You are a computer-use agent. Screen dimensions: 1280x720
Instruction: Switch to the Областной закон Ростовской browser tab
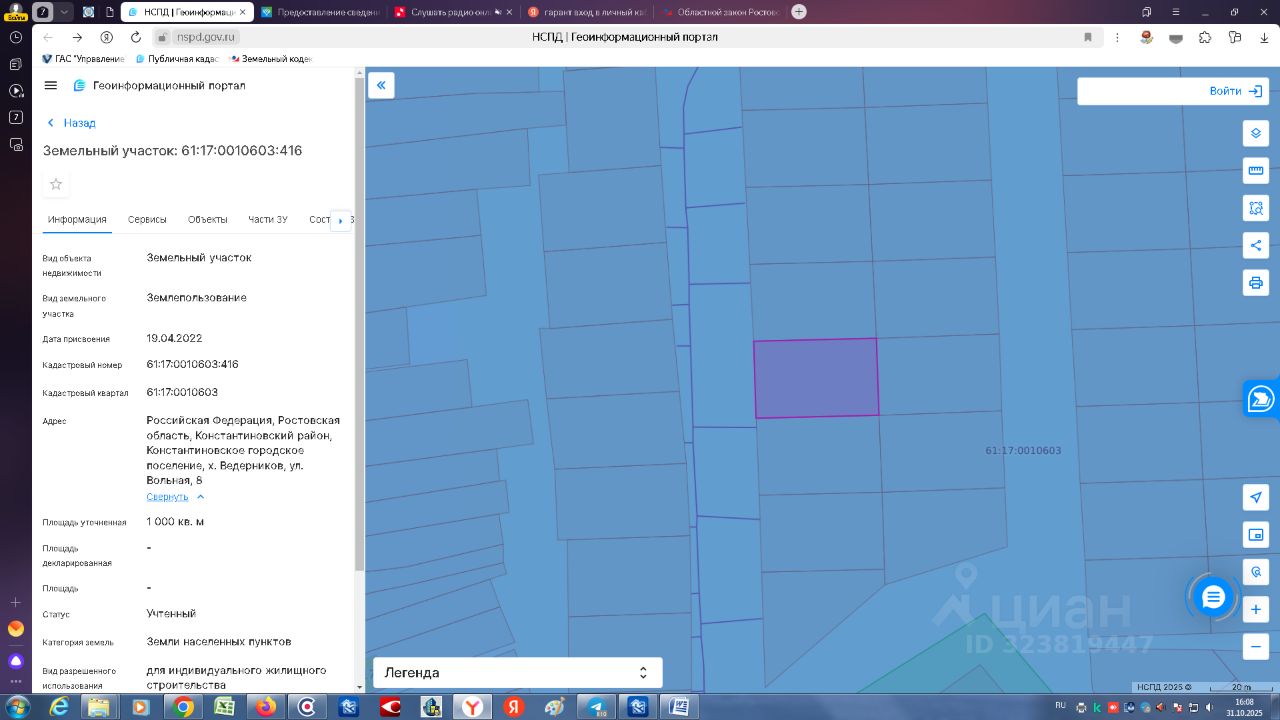pos(720,12)
